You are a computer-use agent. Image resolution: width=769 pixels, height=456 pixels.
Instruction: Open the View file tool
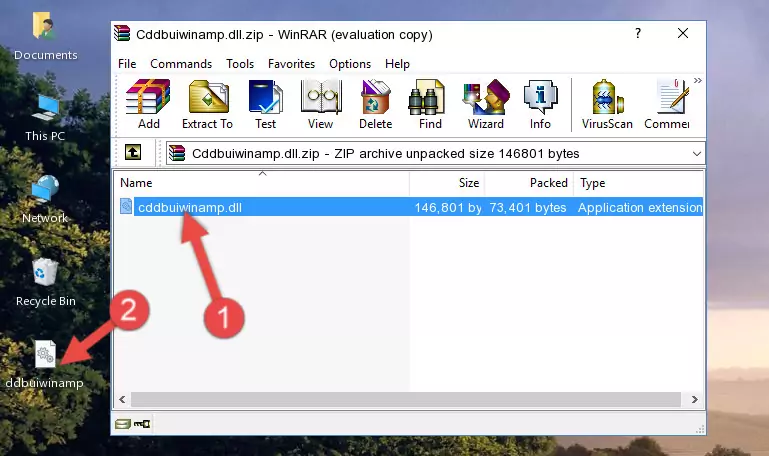[321, 104]
